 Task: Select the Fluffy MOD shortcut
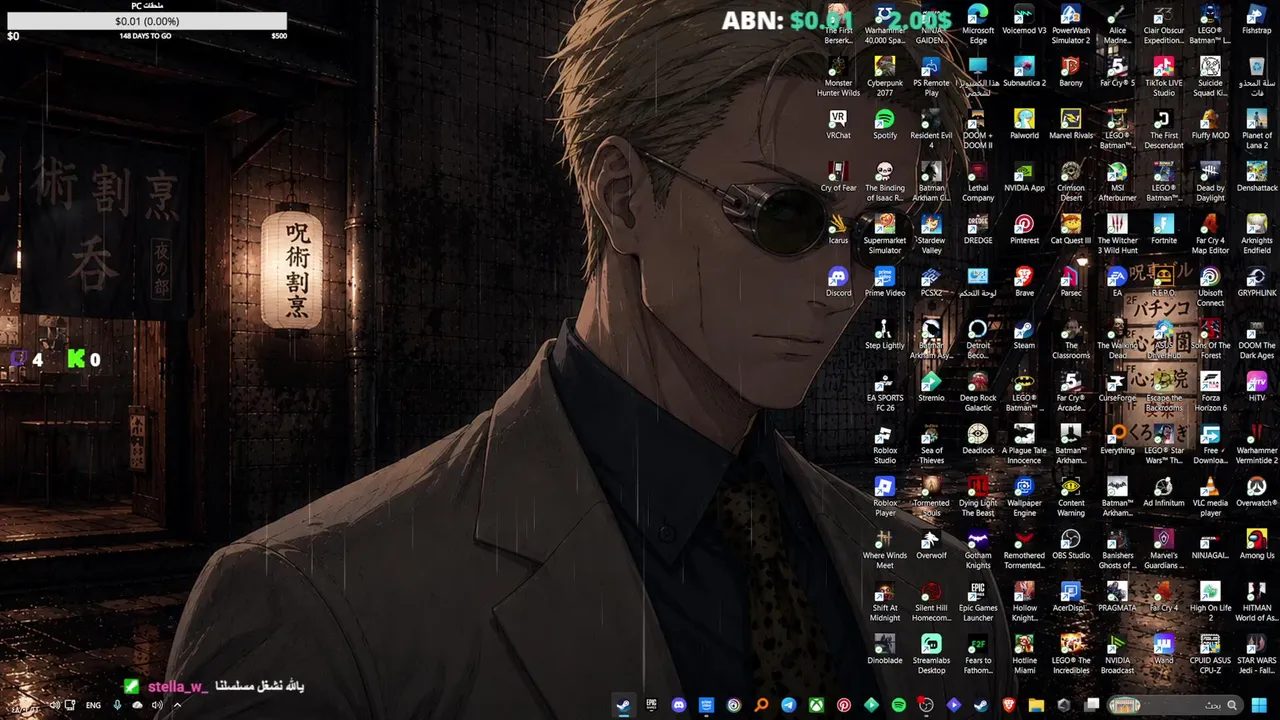[x=1210, y=125]
